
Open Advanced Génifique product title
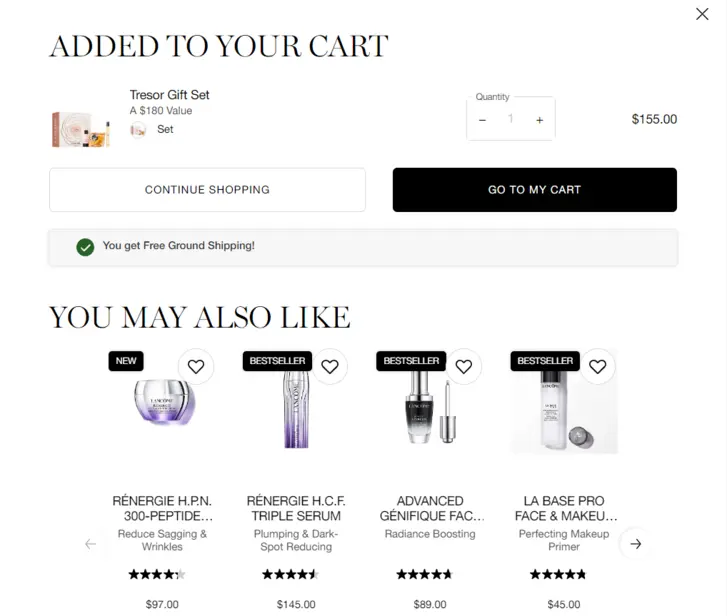[431, 508]
